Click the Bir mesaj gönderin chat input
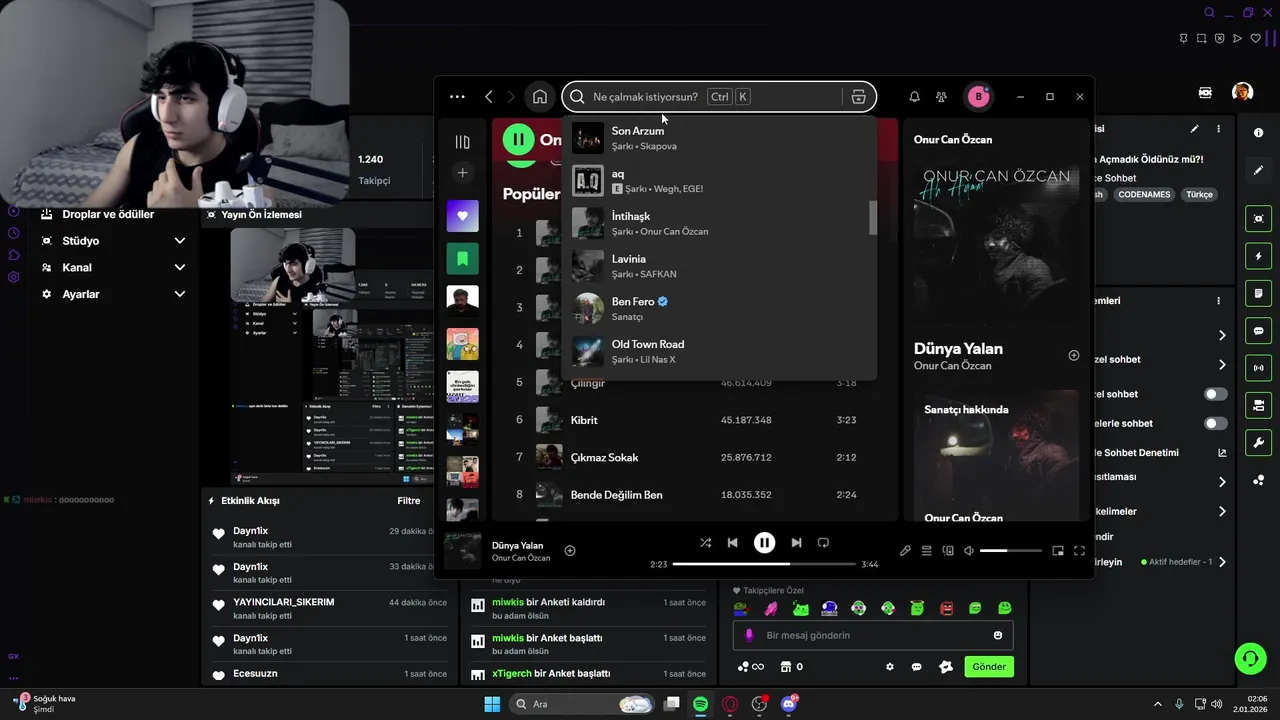This screenshot has height=720, width=1280. [x=873, y=636]
